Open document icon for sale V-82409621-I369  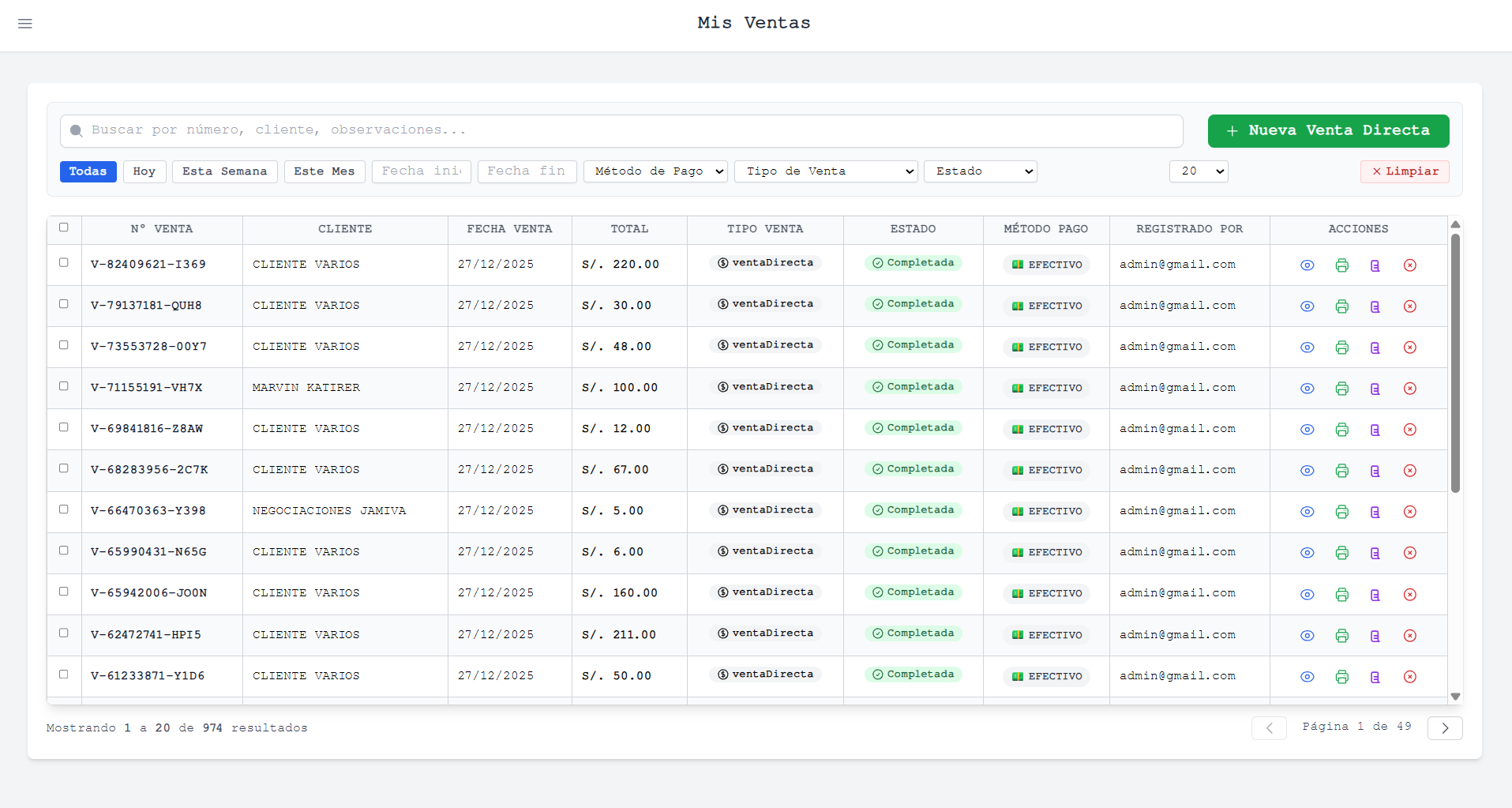[x=1375, y=265]
